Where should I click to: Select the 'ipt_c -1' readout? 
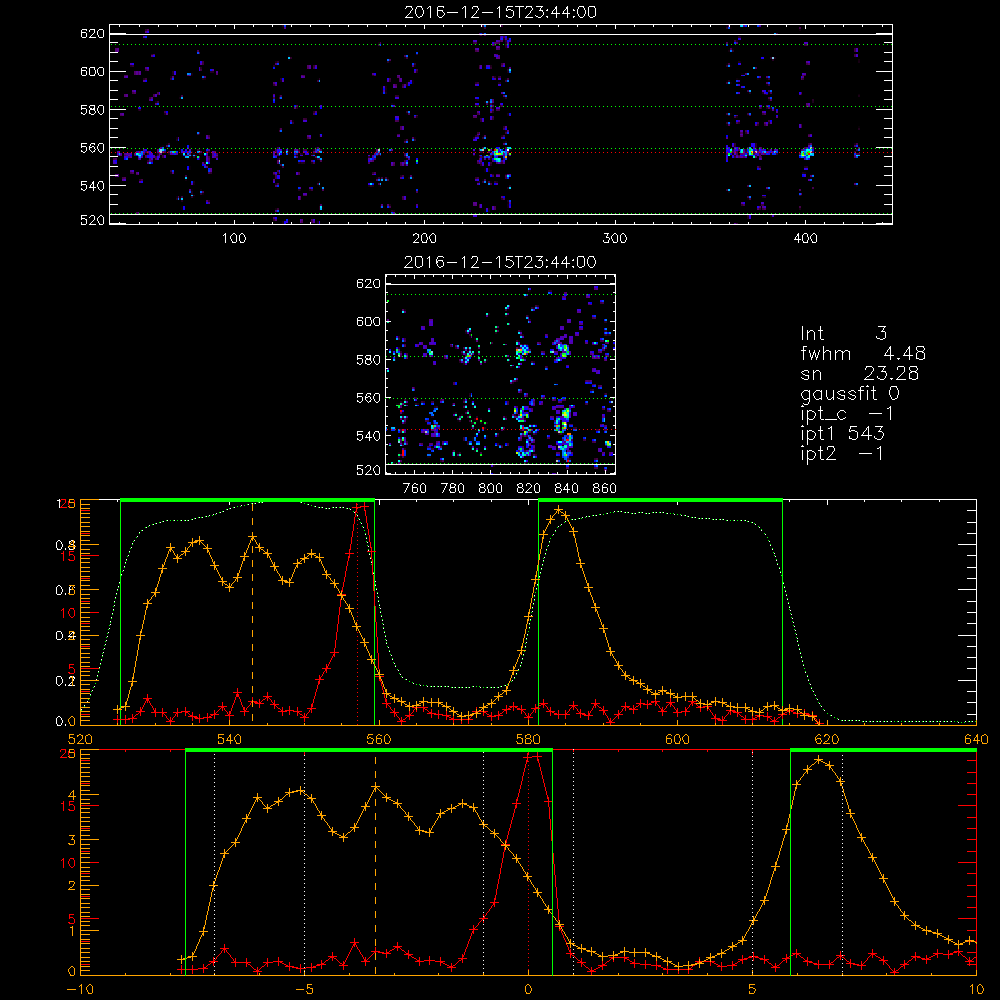click(x=847, y=414)
